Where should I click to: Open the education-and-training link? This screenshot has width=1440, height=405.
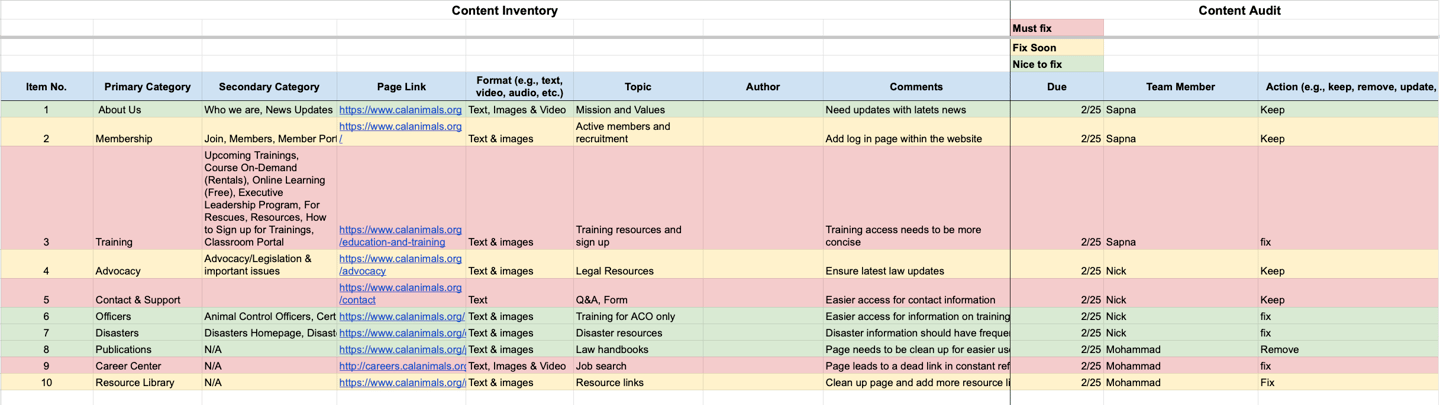(400, 236)
